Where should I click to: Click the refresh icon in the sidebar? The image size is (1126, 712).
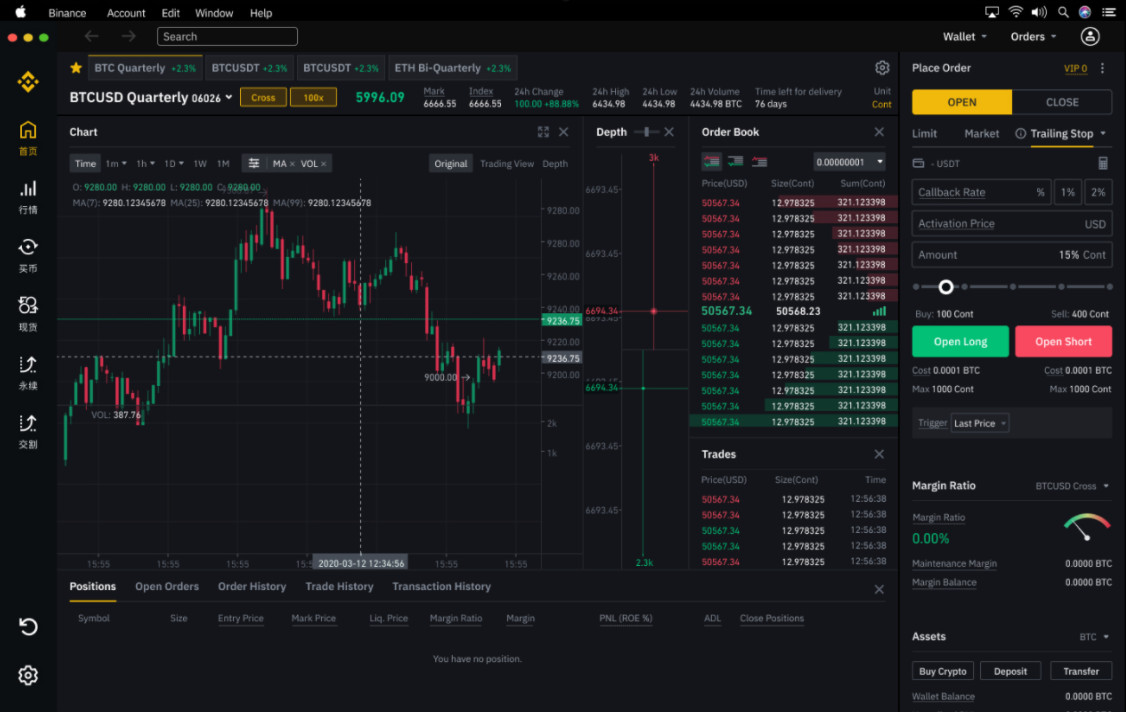28,627
